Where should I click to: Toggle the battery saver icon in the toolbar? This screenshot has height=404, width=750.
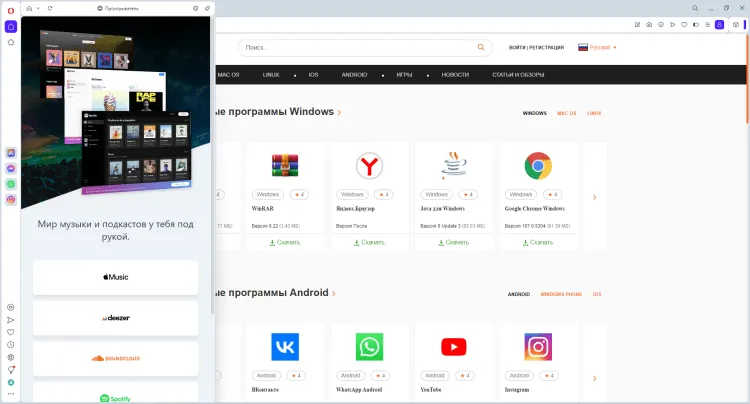[696, 24]
